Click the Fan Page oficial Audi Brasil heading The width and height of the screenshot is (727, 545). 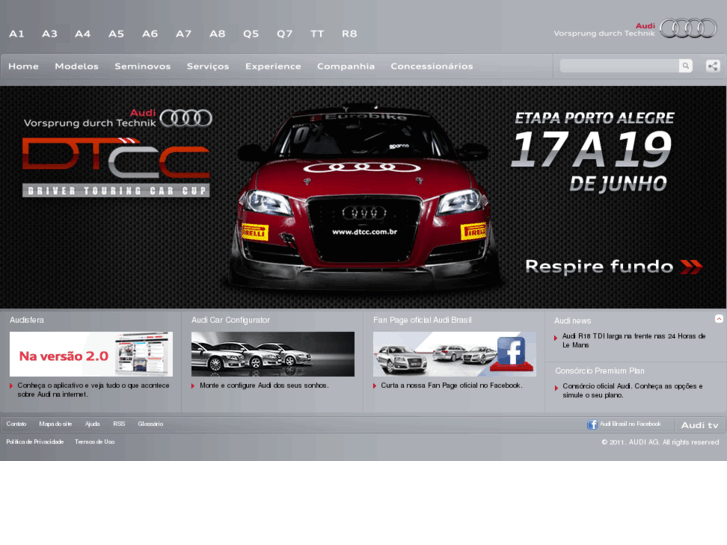(x=422, y=320)
